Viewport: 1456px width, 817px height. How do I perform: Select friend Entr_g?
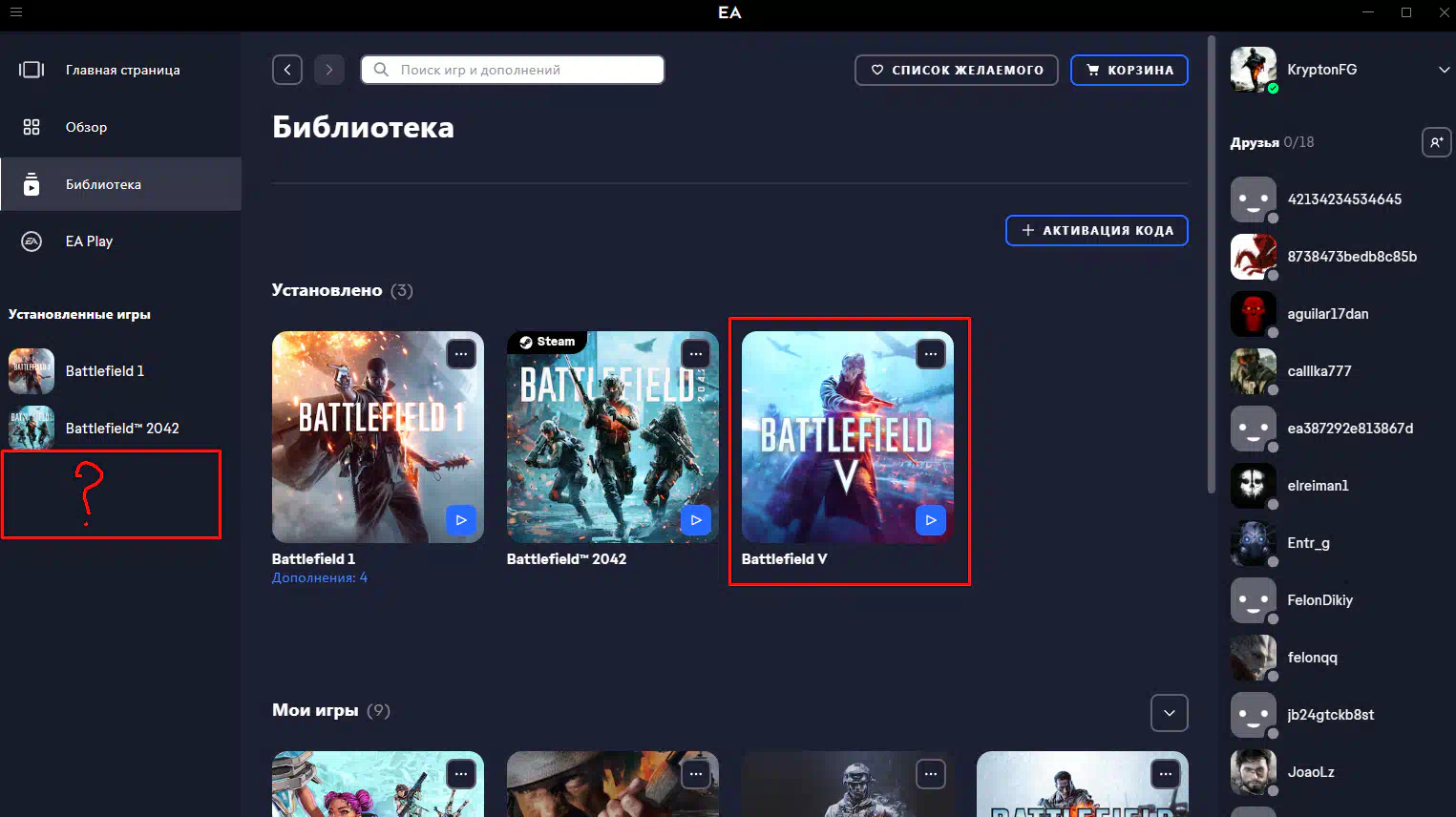1339,543
